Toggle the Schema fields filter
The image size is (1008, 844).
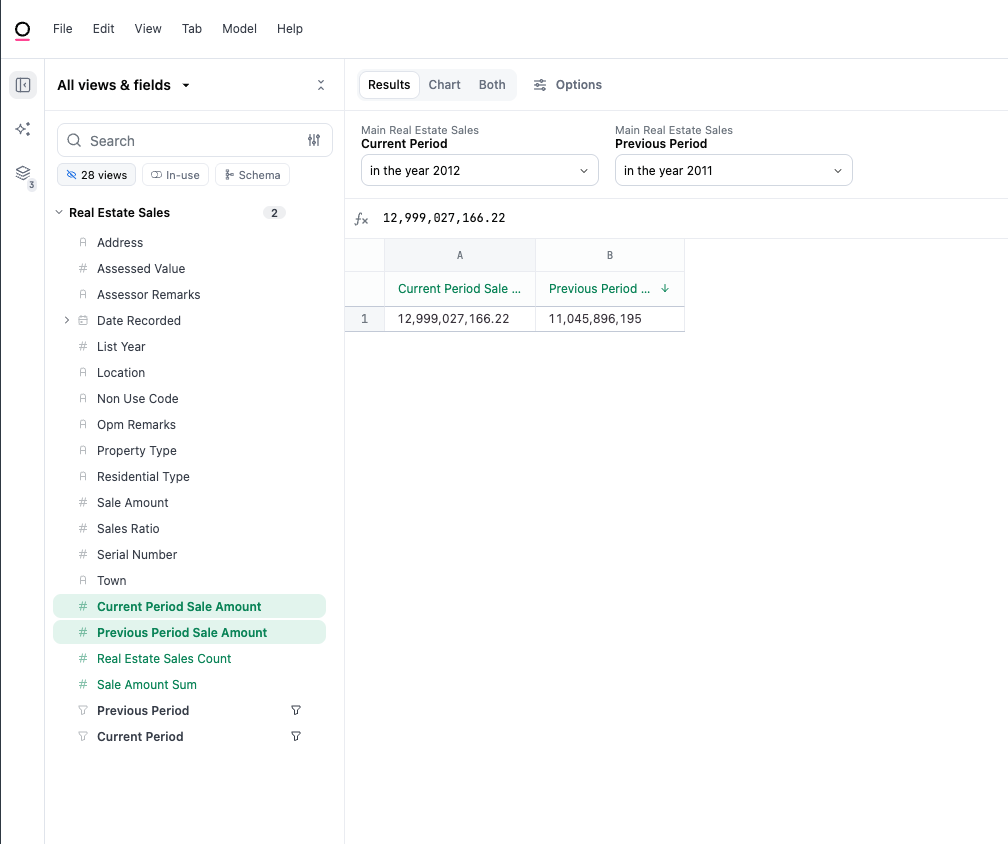(x=252, y=175)
